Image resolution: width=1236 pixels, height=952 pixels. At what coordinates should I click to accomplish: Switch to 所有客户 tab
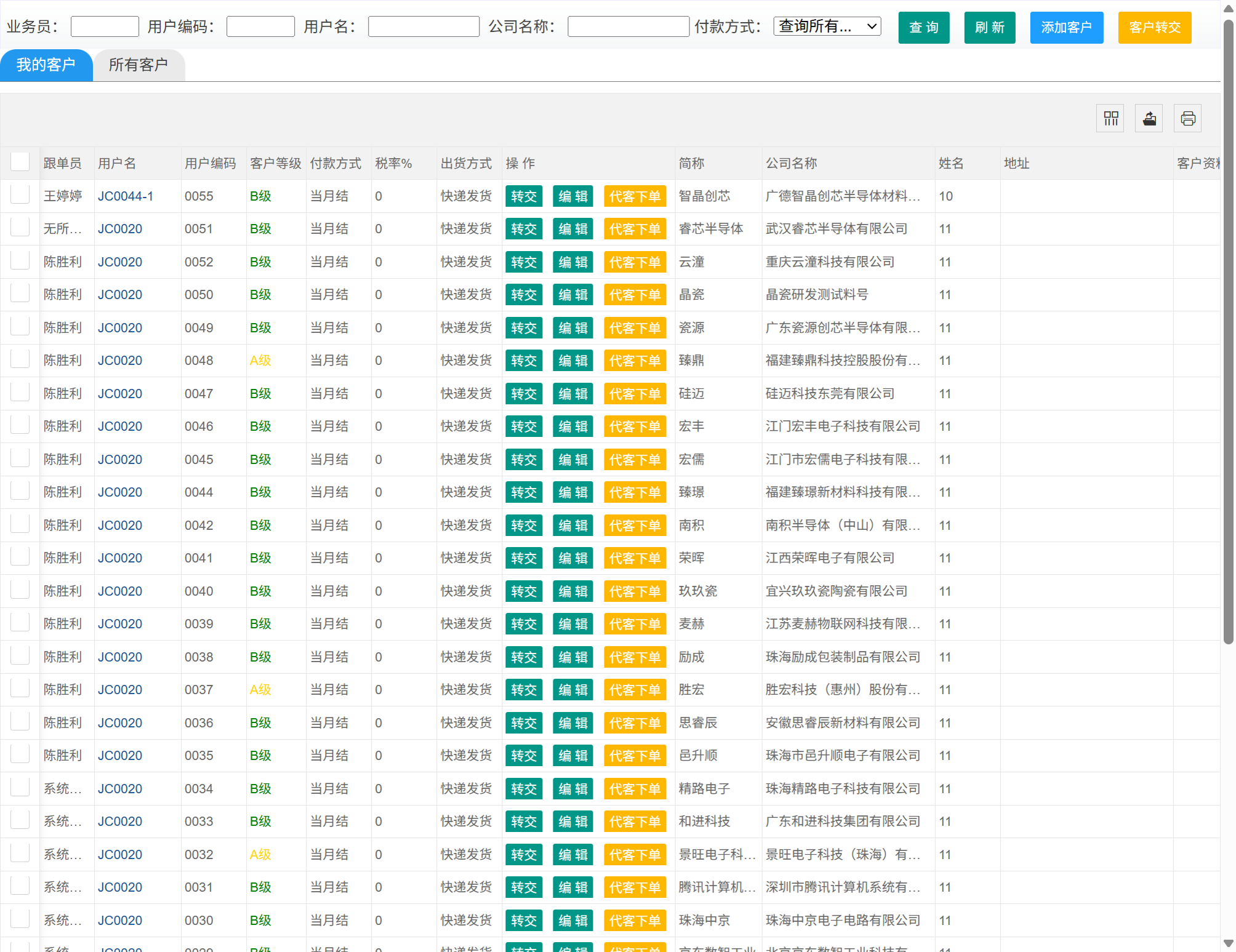pyautogui.click(x=138, y=65)
